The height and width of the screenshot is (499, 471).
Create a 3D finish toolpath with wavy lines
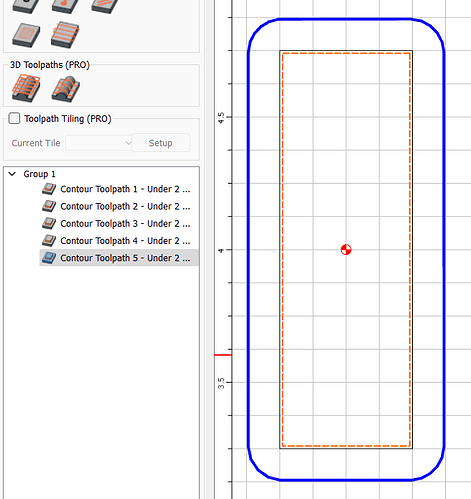click(x=66, y=89)
